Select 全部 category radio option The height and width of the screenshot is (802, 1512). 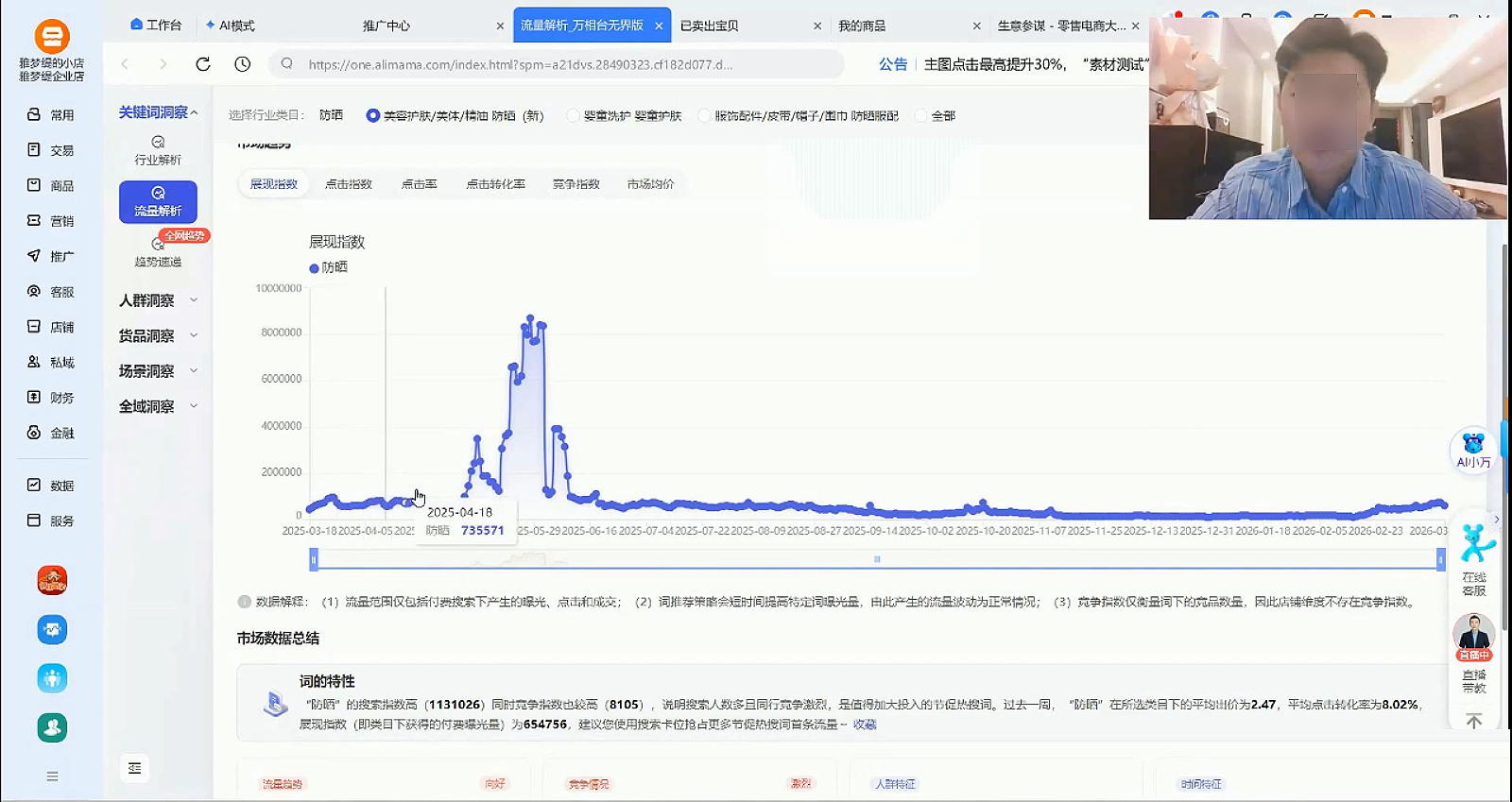[x=921, y=116]
